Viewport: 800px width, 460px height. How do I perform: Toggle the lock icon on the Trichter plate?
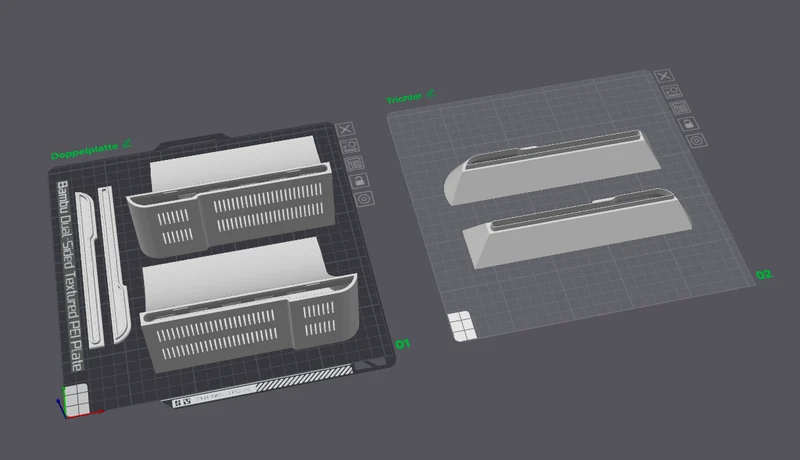tap(688, 124)
